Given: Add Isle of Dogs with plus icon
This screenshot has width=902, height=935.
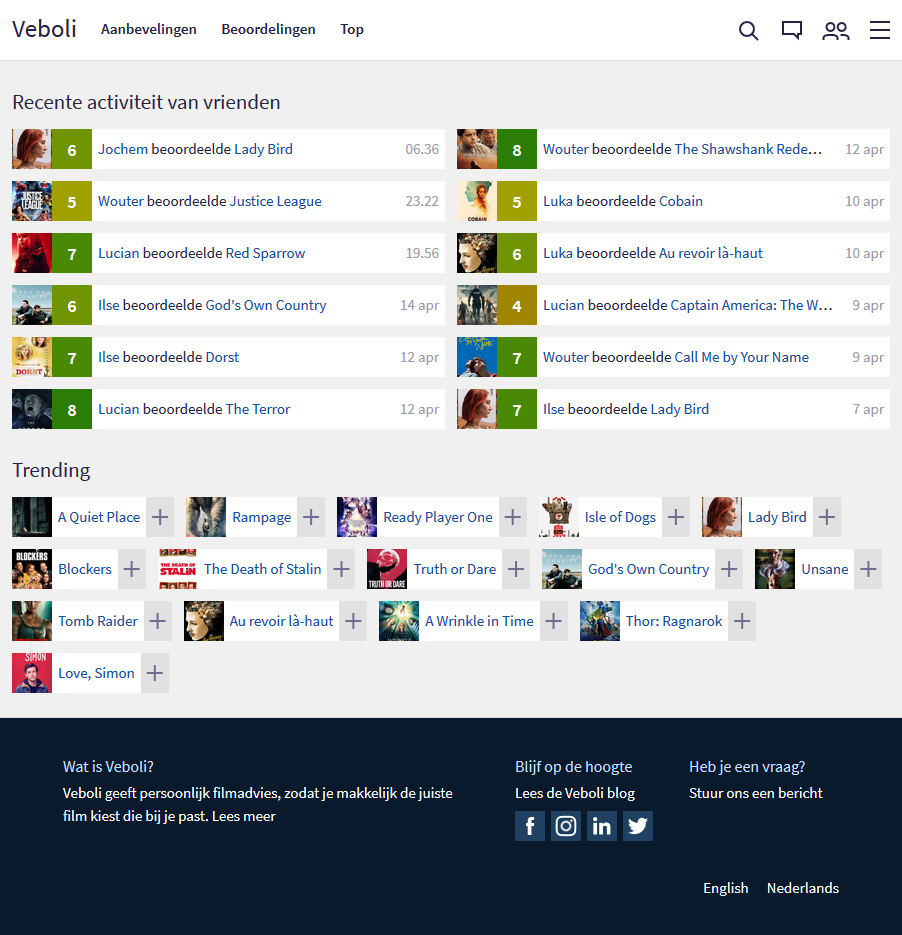Looking at the screenshot, I should pyautogui.click(x=675, y=517).
